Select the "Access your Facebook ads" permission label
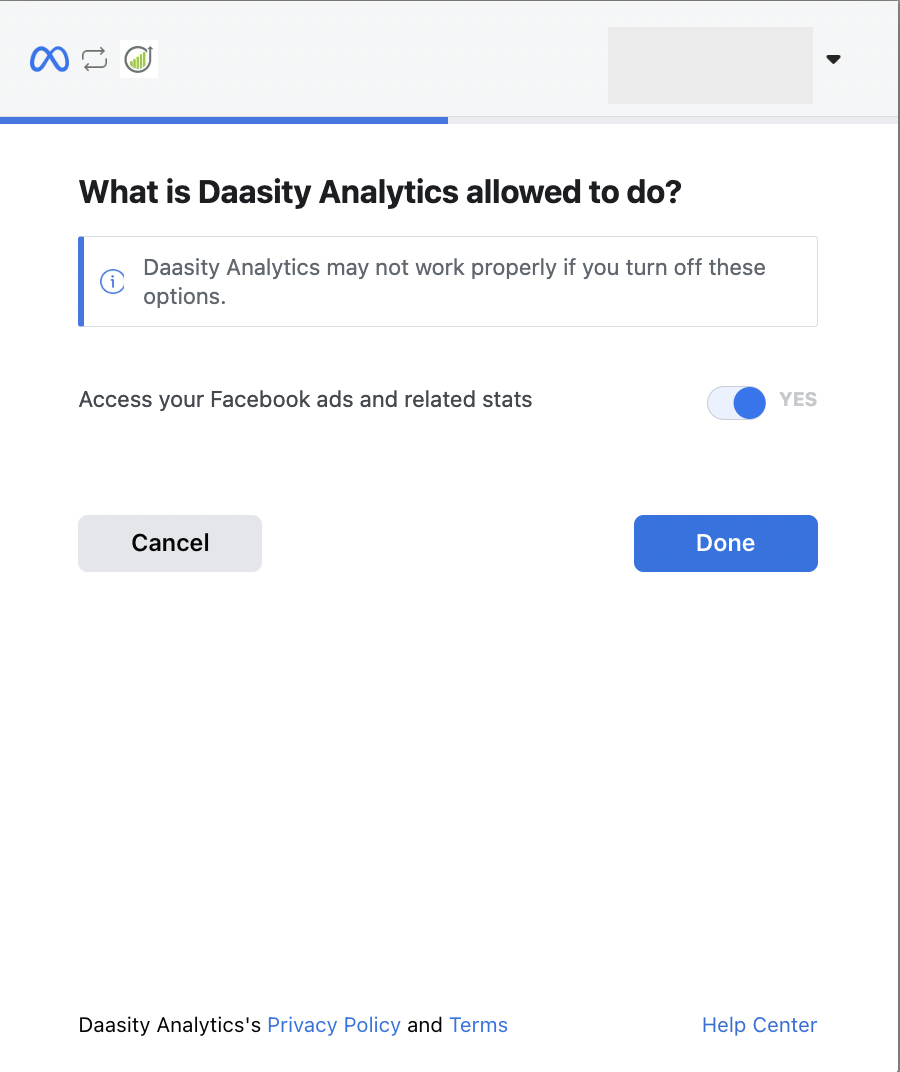 click(305, 400)
